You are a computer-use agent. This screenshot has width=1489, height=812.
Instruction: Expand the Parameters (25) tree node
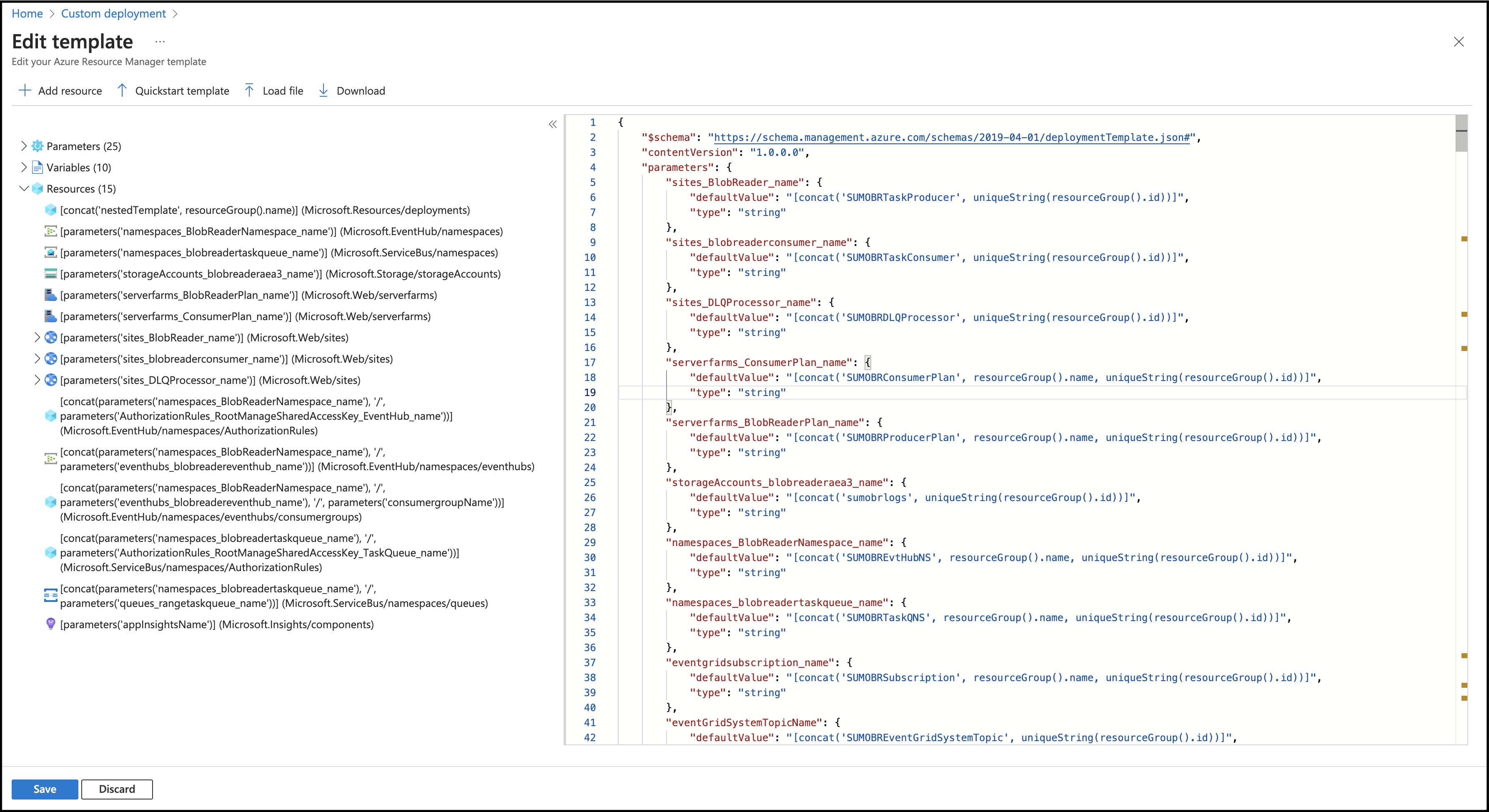coord(24,145)
